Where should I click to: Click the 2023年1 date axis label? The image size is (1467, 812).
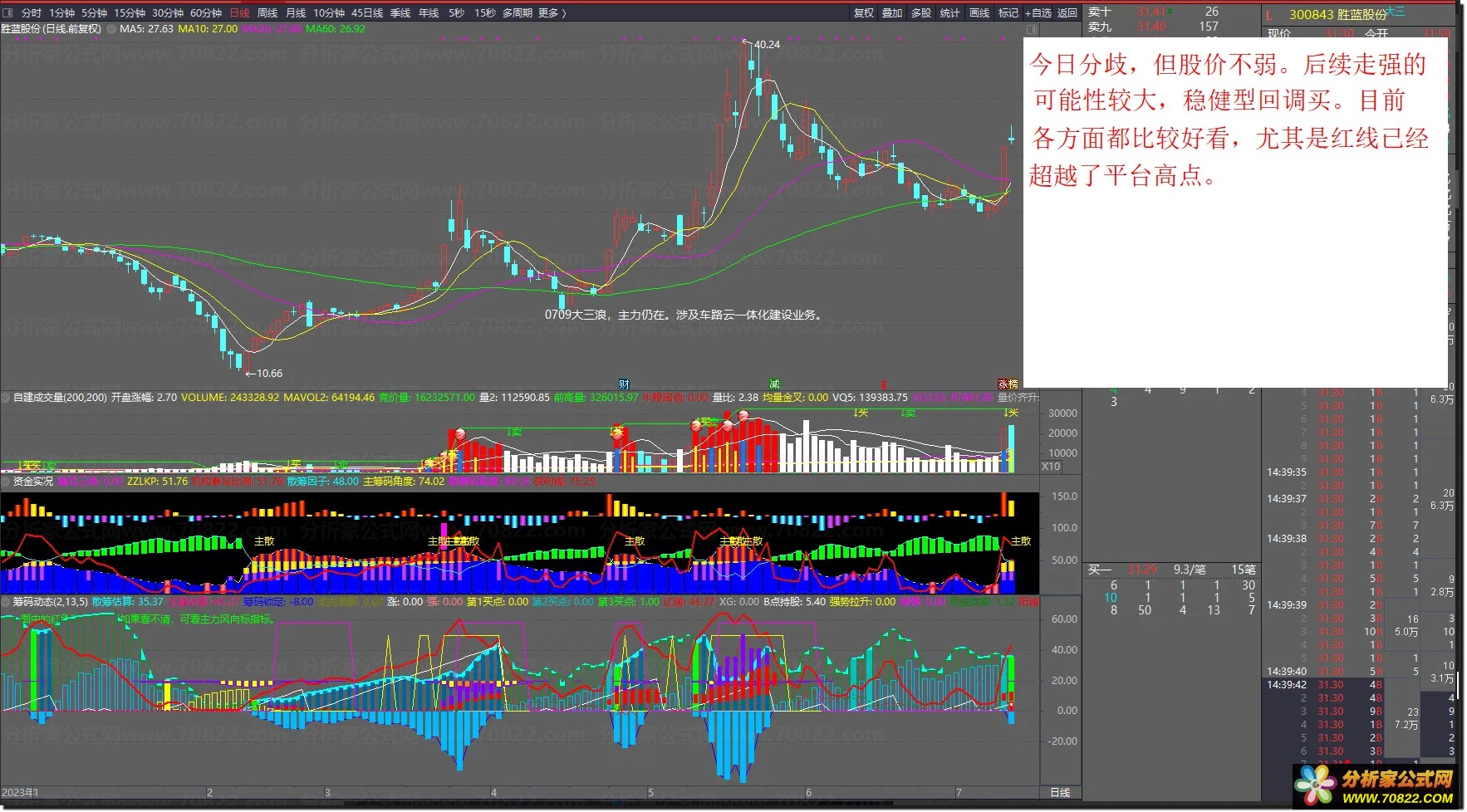pyautogui.click(x=20, y=793)
